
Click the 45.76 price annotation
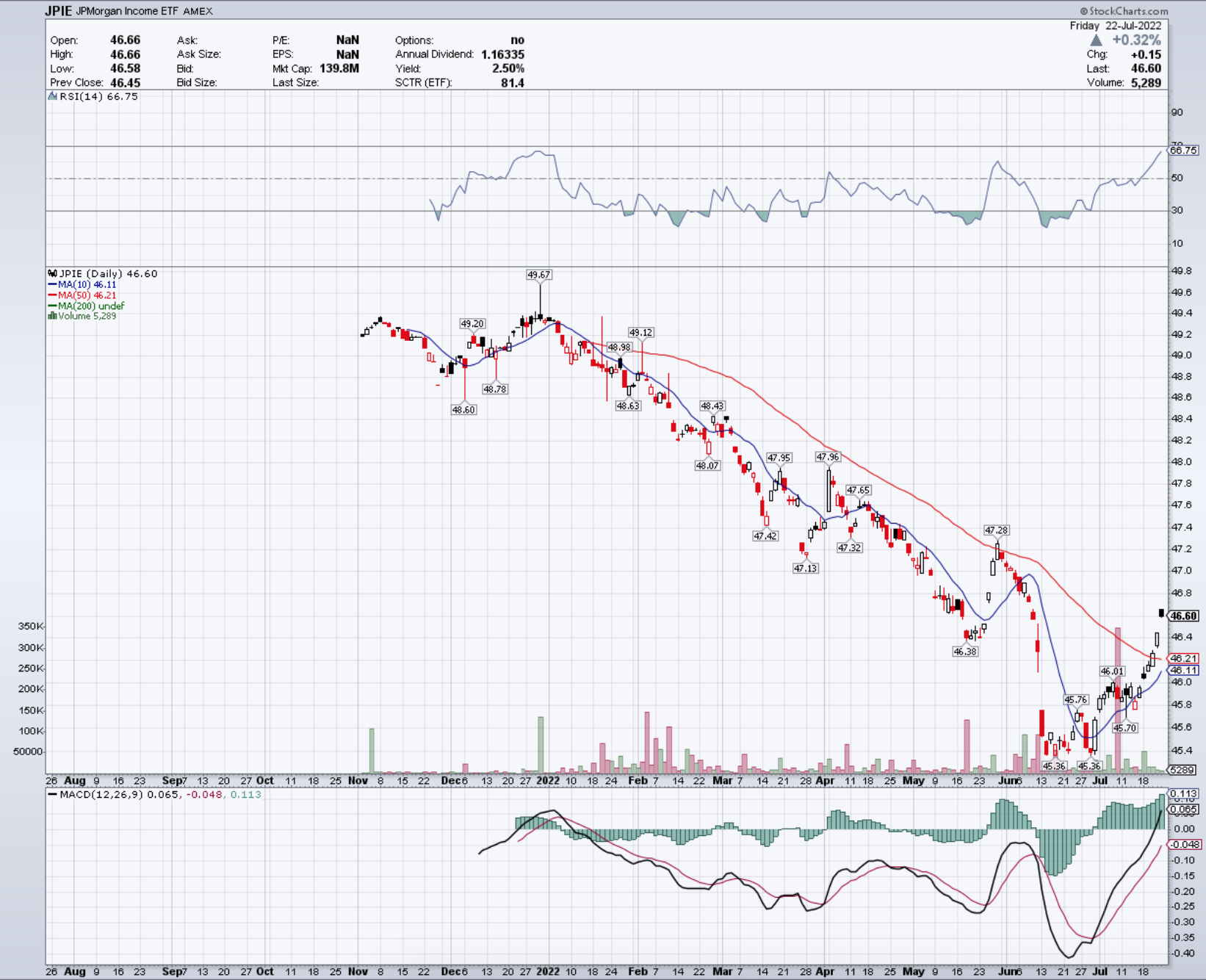(x=1076, y=700)
